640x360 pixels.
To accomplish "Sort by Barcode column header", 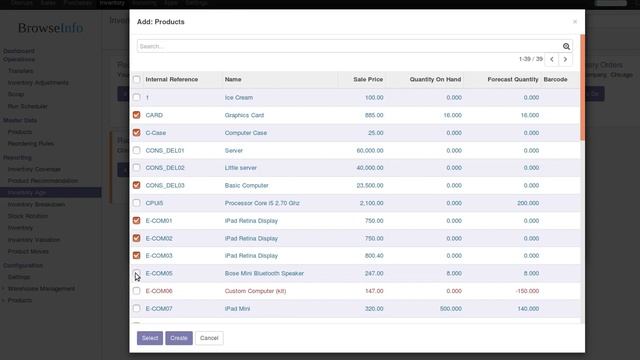I will pyautogui.click(x=556, y=79).
